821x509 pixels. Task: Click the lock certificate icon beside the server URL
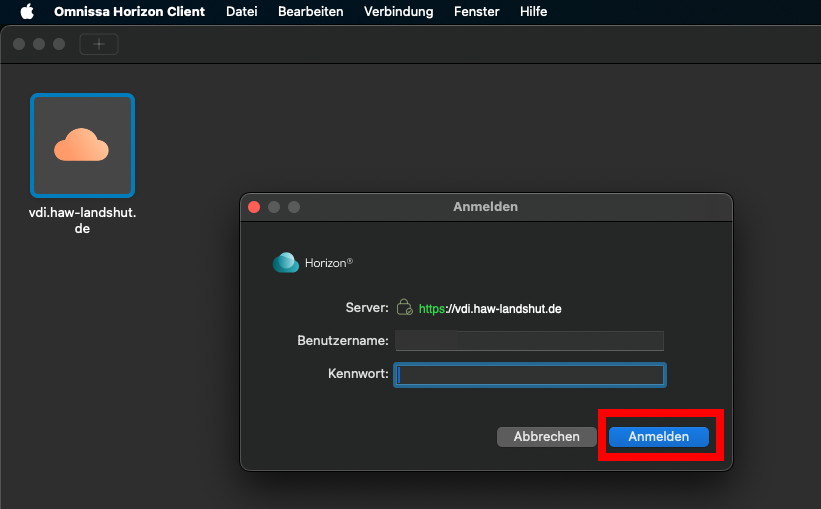coord(404,308)
